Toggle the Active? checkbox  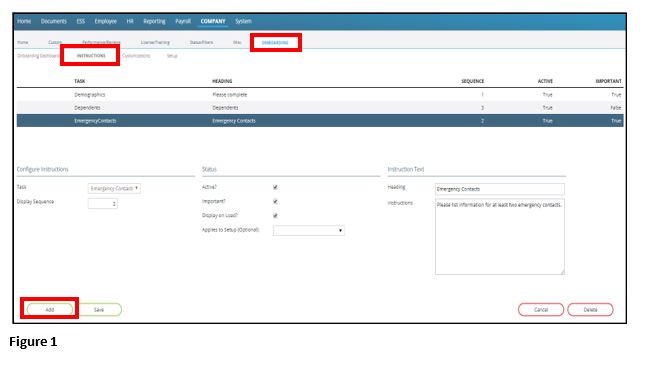pos(275,187)
